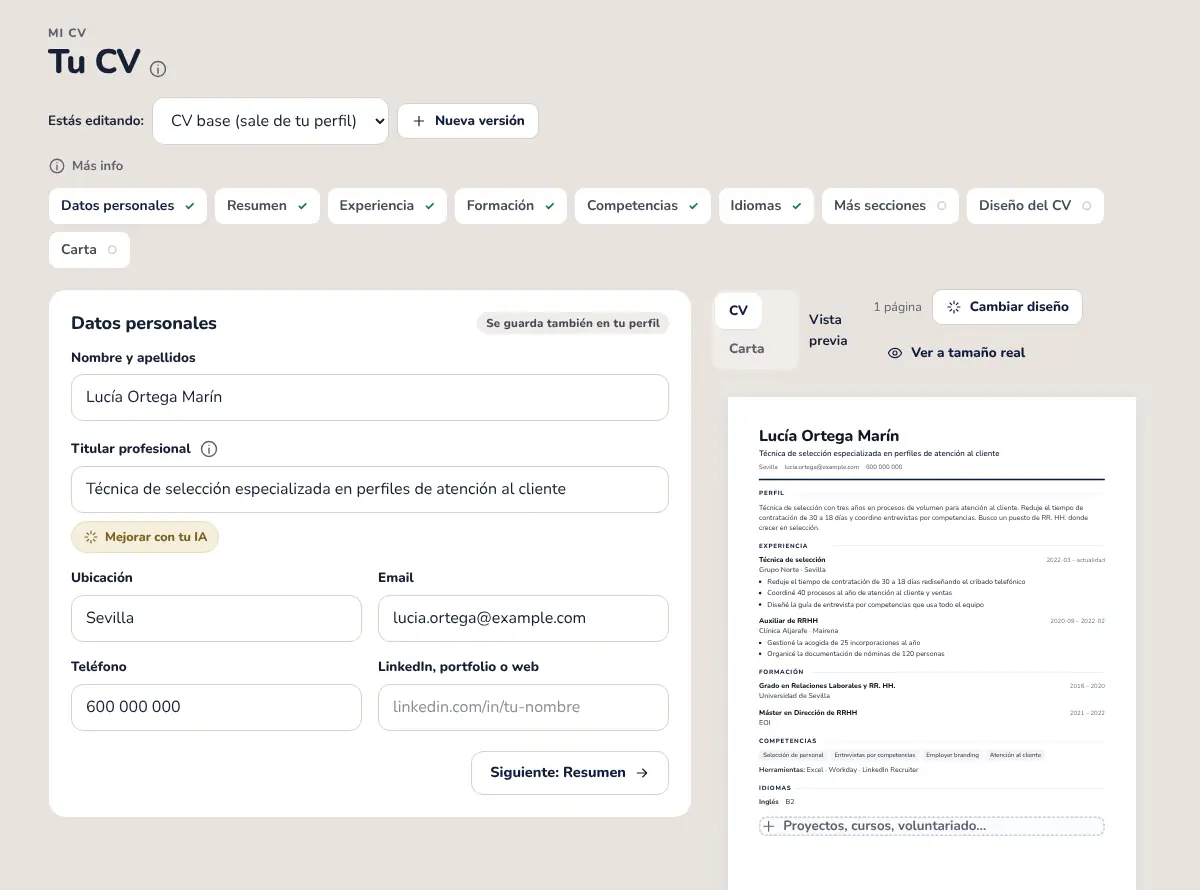
Task: Create a new version with Nueva versión
Action: [x=468, y=121]
